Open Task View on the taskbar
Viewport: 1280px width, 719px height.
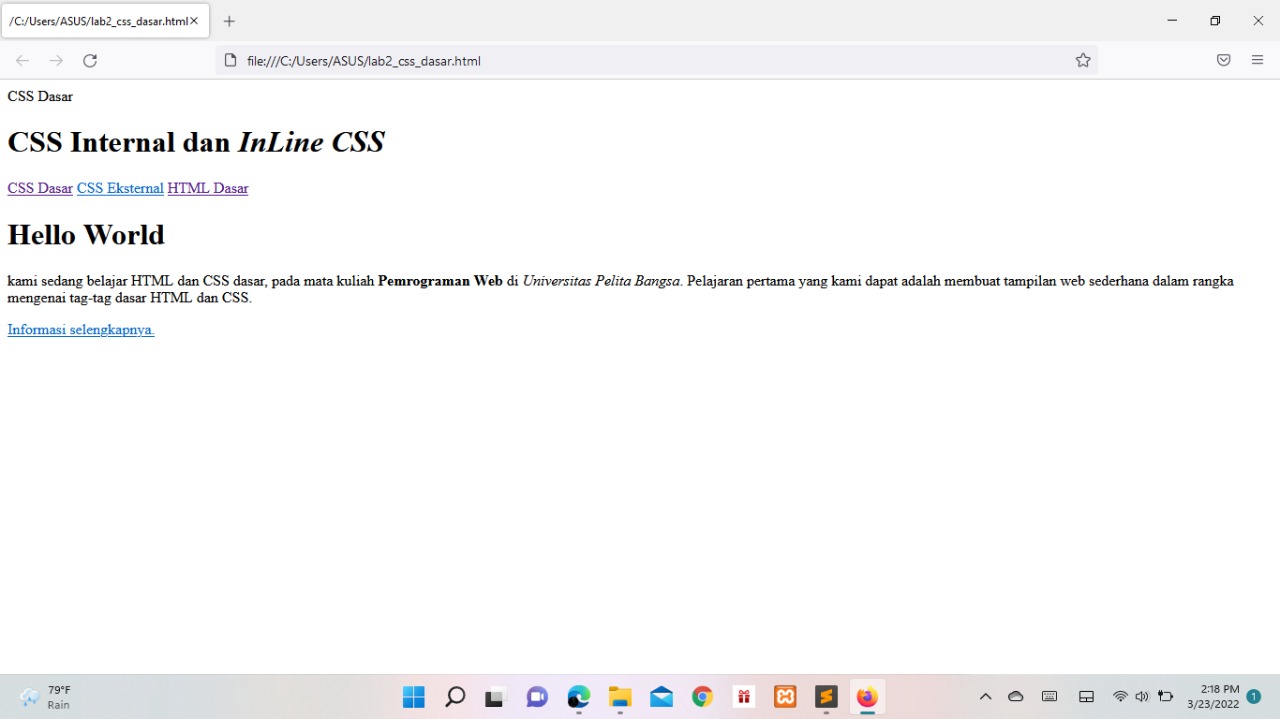point(495,697)
